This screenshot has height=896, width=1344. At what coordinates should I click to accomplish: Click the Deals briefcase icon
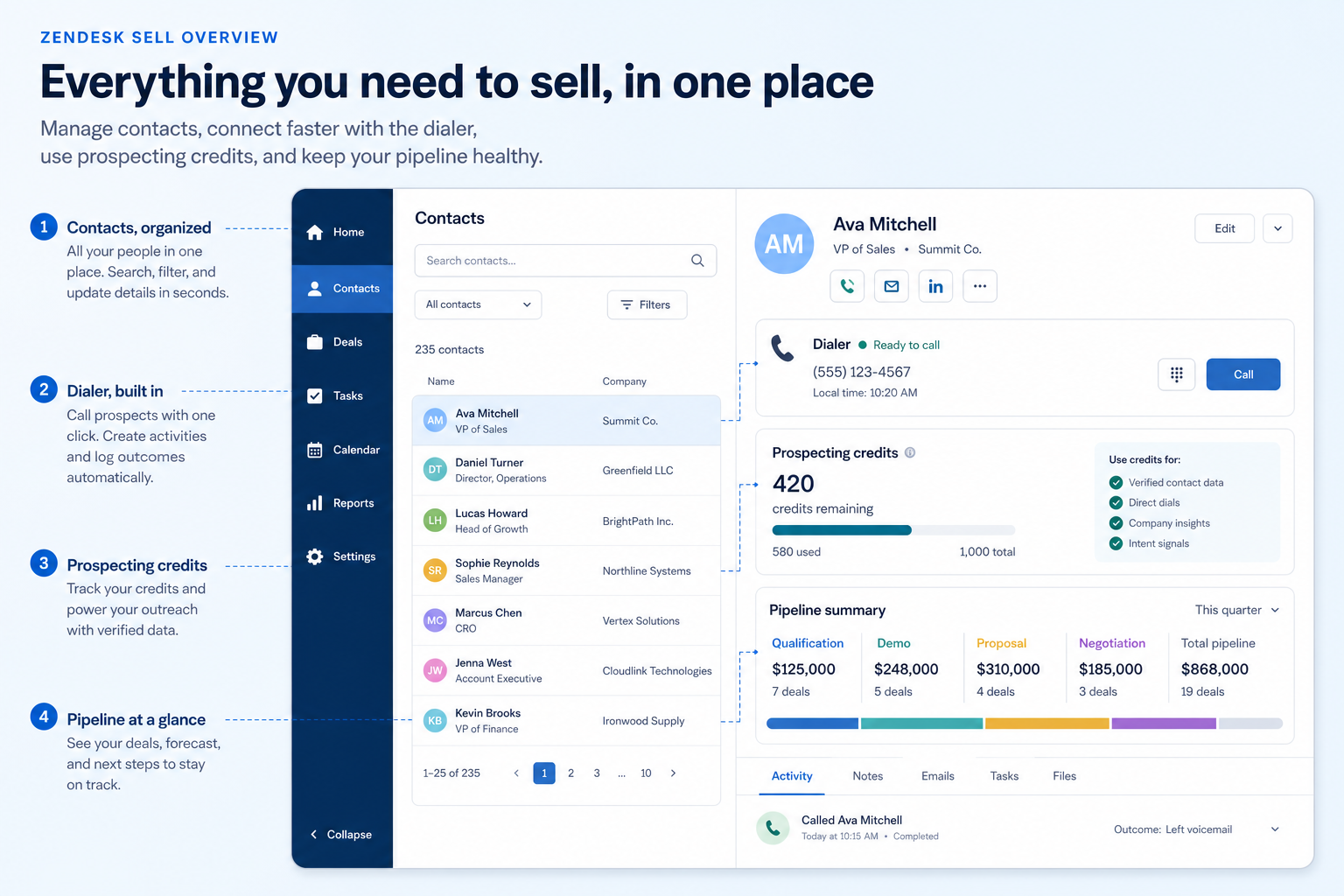(x=315, y=342)
